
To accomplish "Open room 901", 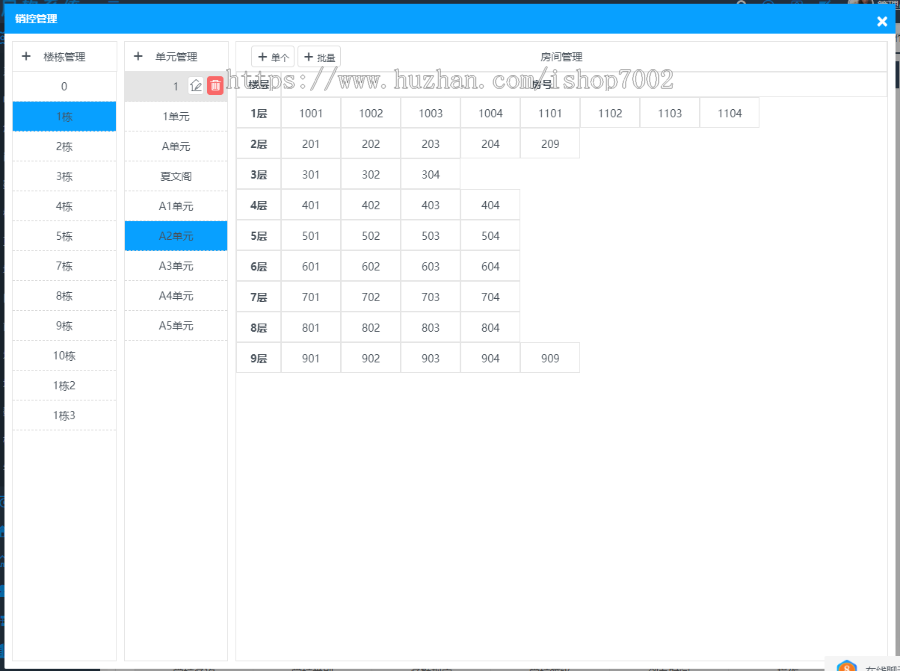I will tap(311, 358).
